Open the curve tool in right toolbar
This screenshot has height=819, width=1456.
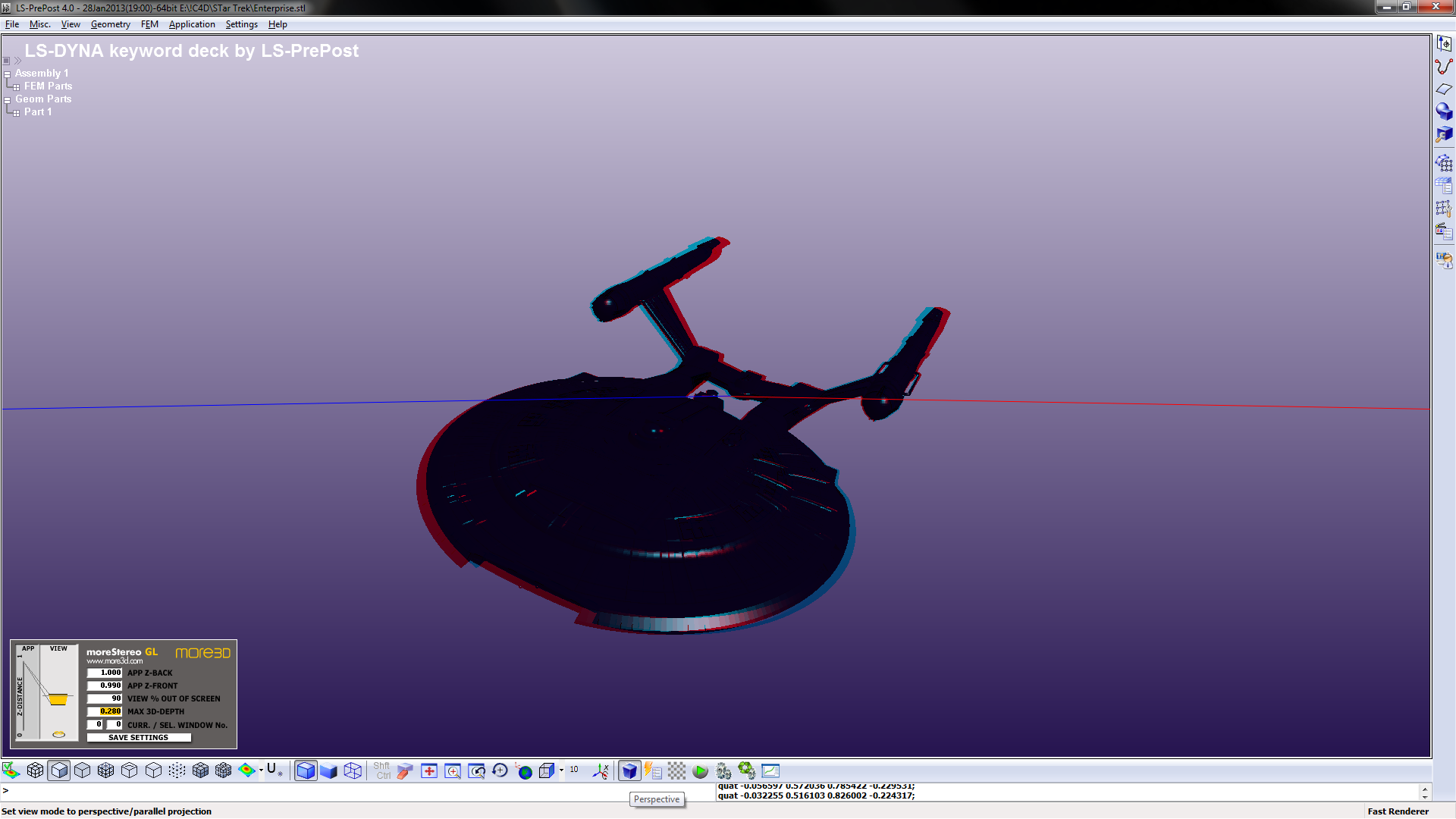[x=1444, y=67]
